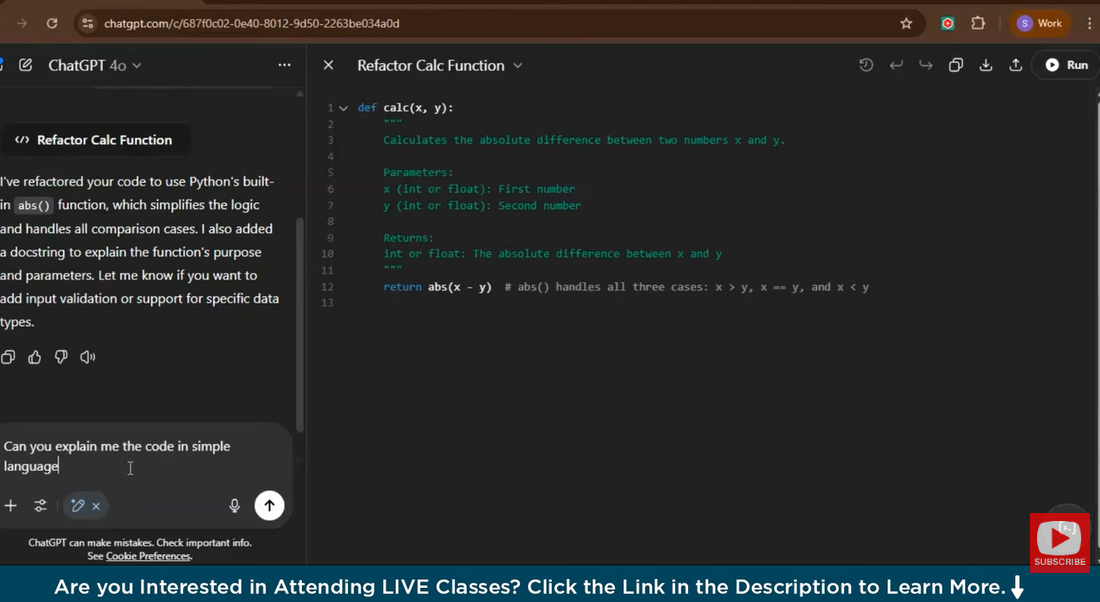1100x602 pixels.
Task: Start voice dictation with the microphone
Action: pos(235,506)
